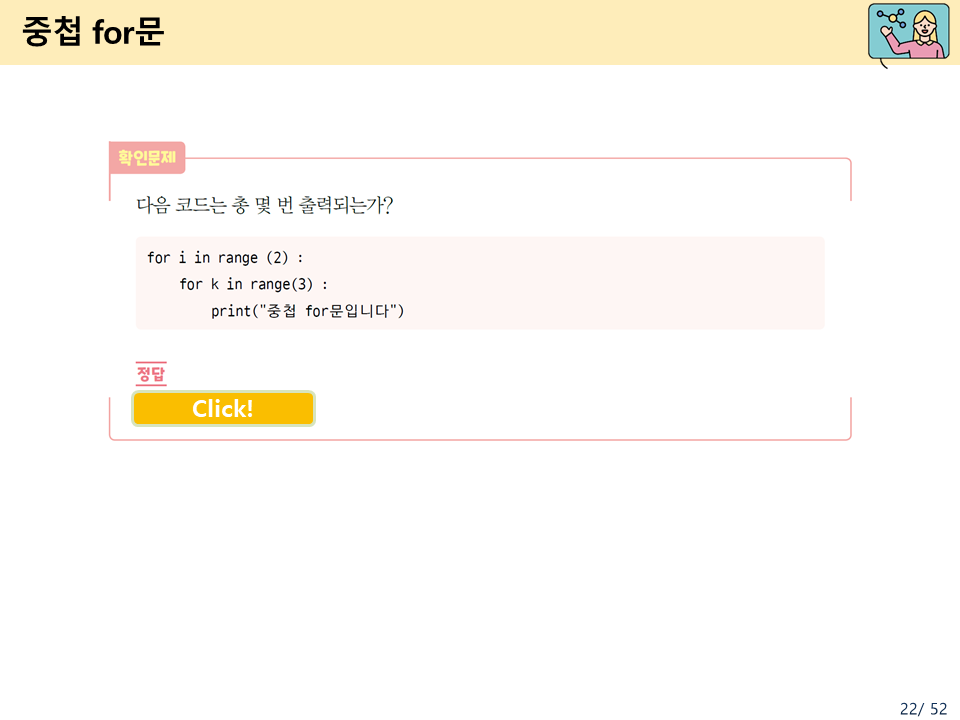Click the string "중첩 for문입니다" in code
Image resolution: width=960 pixels, height=720 pixels.
point(329,311)
